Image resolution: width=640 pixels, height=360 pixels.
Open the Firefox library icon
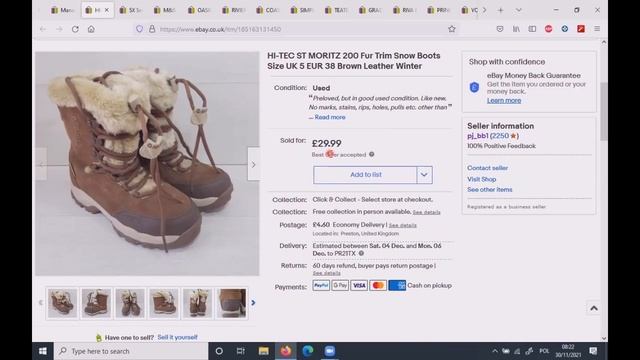[x=516, y=29]
